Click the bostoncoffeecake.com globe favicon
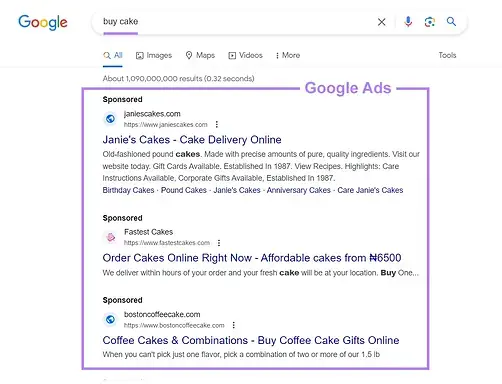This screenshot has height=384, width=502. (x=110, y=319)
